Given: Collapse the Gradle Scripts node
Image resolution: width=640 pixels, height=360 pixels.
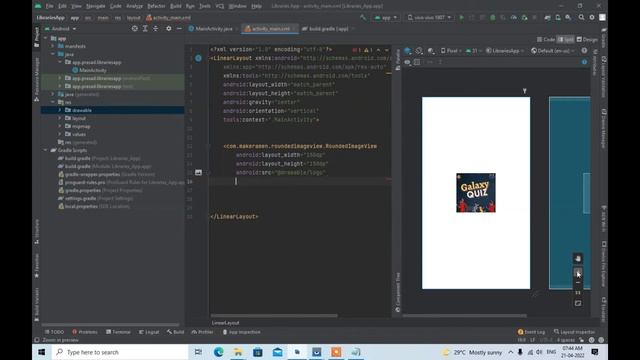Looking at the screenshot, I should tap(45, 150).
